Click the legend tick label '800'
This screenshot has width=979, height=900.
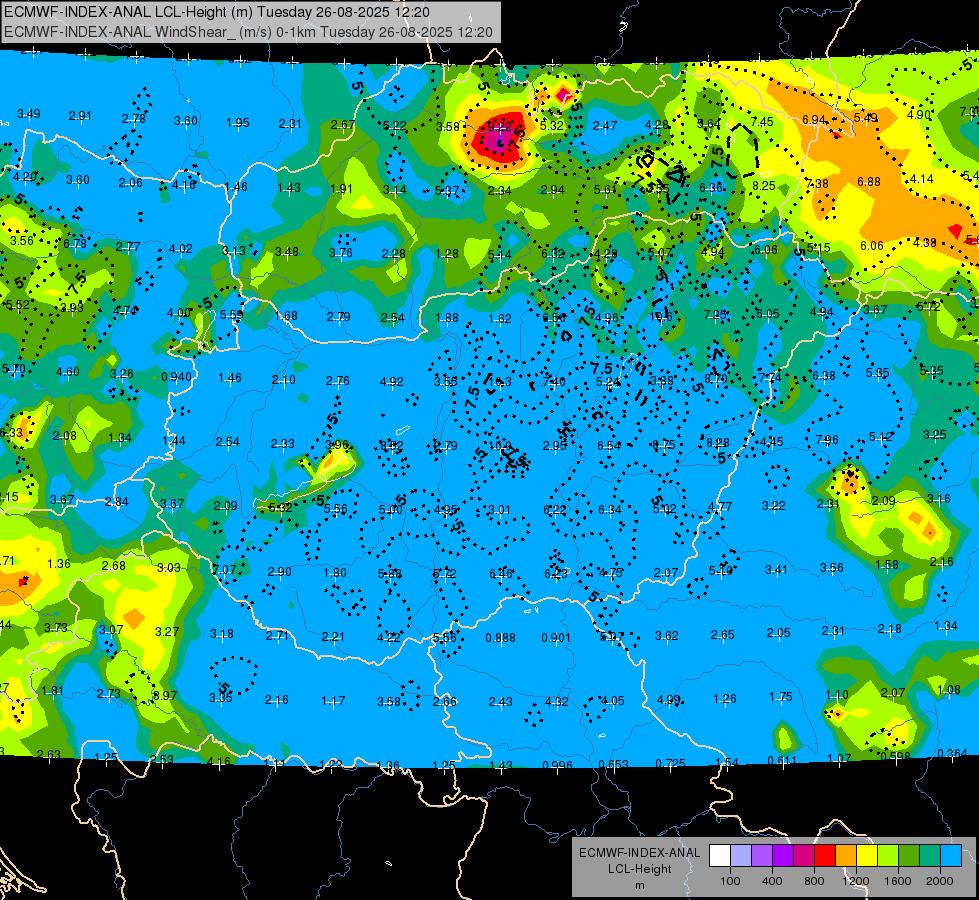[814, 881]
